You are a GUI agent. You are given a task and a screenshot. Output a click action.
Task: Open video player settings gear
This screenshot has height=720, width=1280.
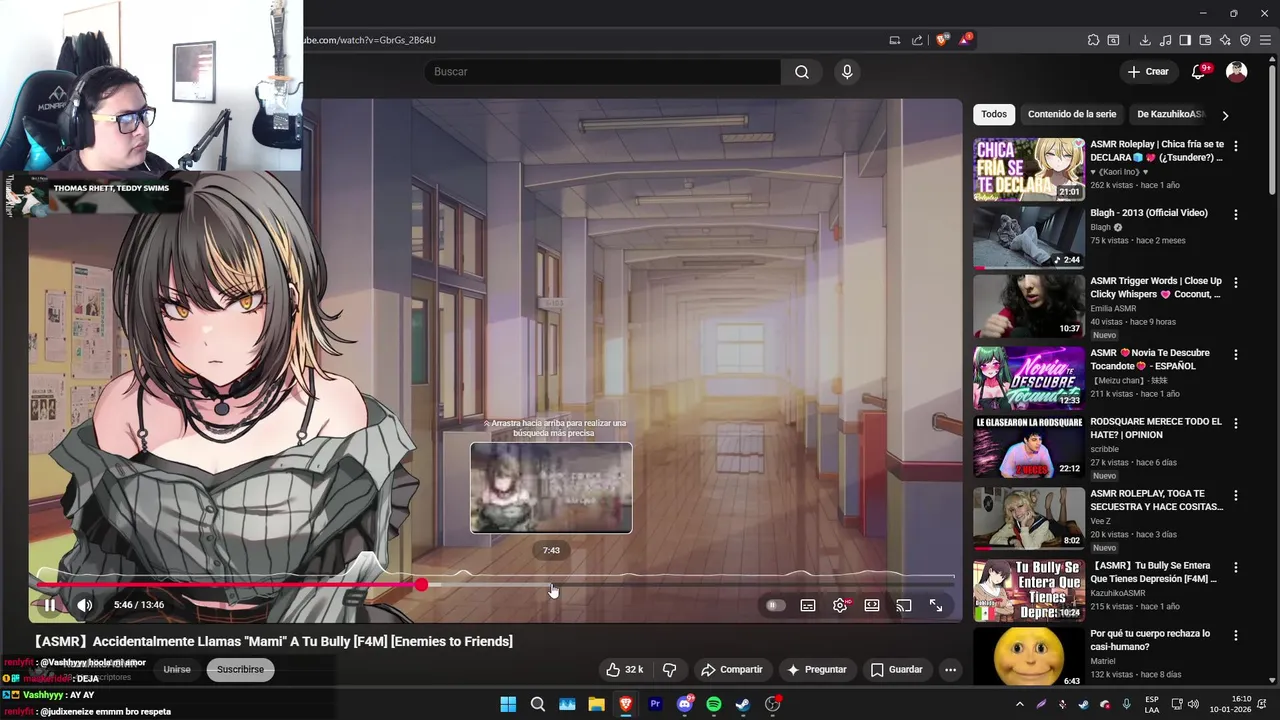pos(840,605)
